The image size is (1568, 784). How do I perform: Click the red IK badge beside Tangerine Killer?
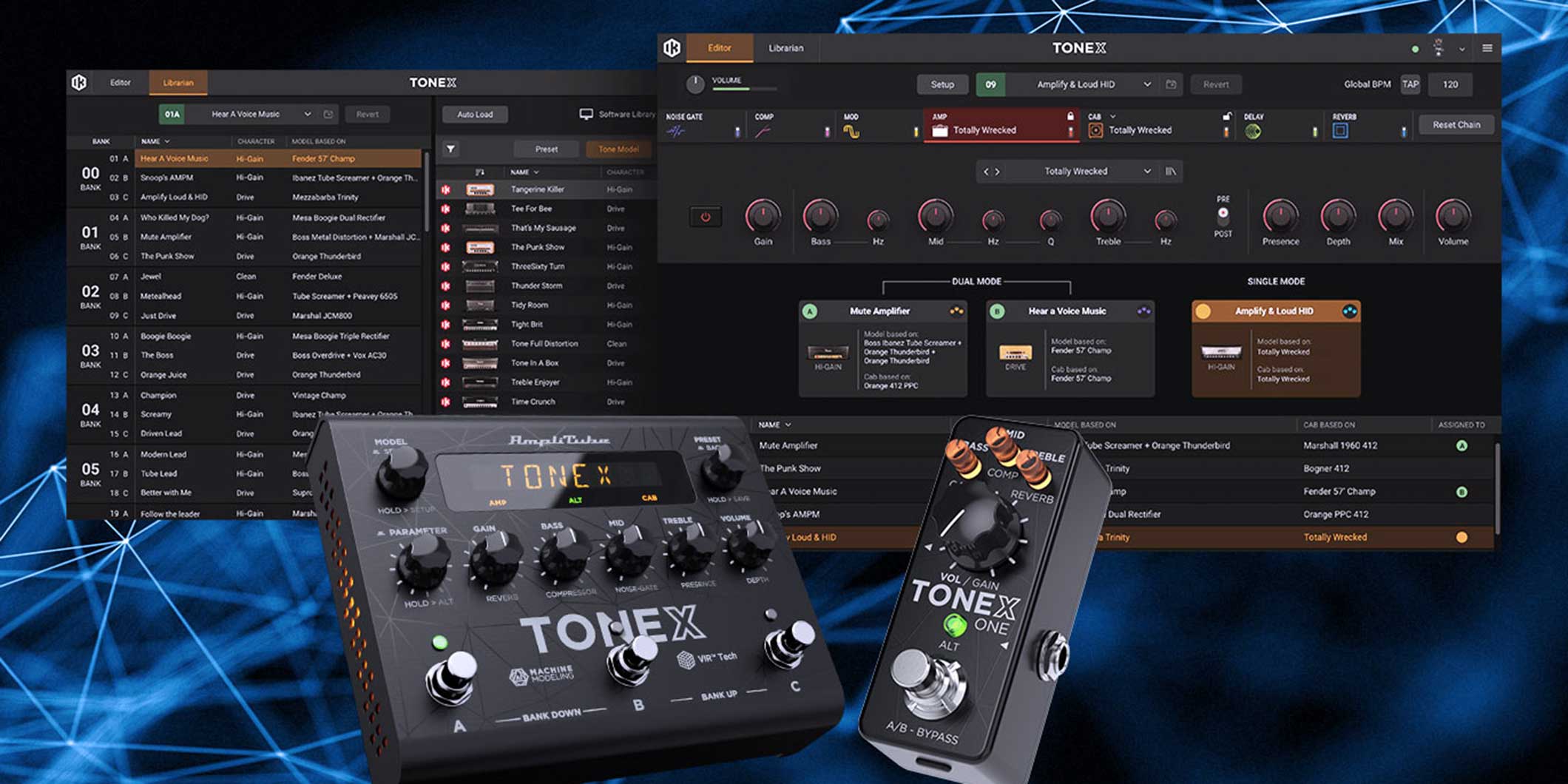[446, 190]
